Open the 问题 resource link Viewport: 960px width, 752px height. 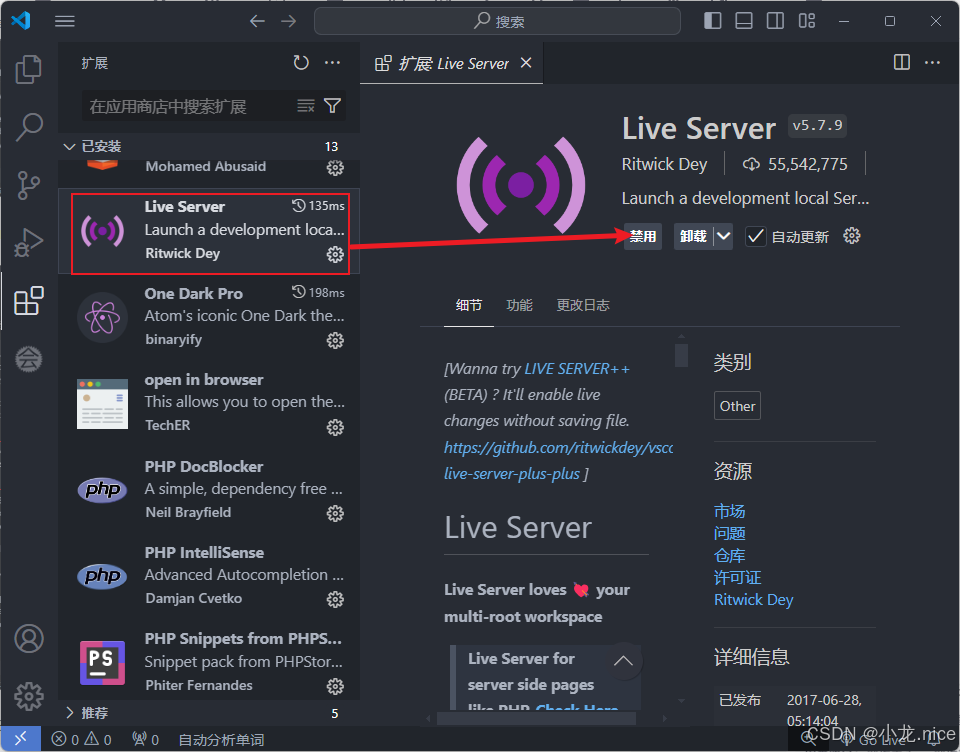pos(729,533)
